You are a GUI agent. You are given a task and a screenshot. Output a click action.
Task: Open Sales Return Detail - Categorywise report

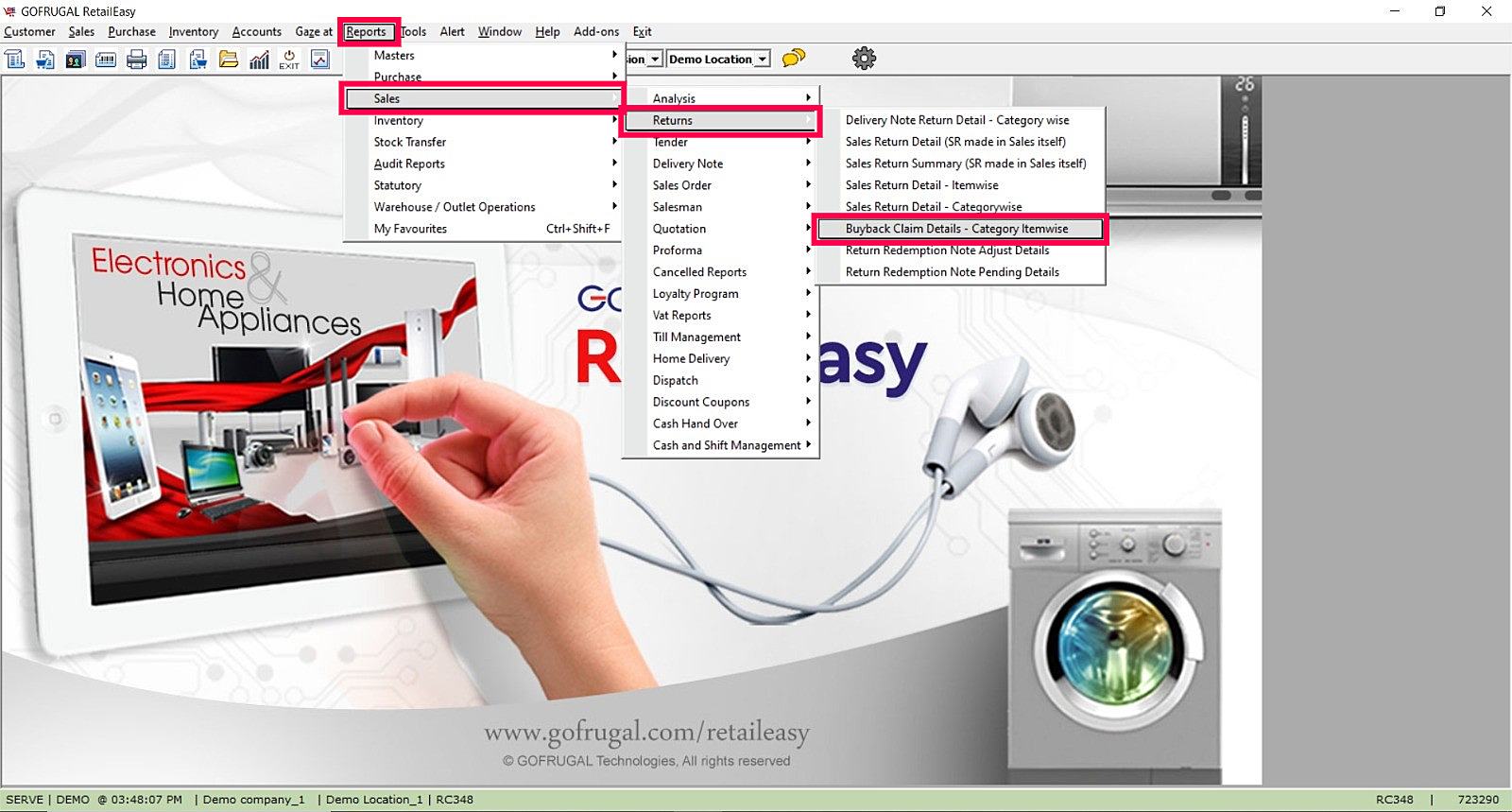960,207
